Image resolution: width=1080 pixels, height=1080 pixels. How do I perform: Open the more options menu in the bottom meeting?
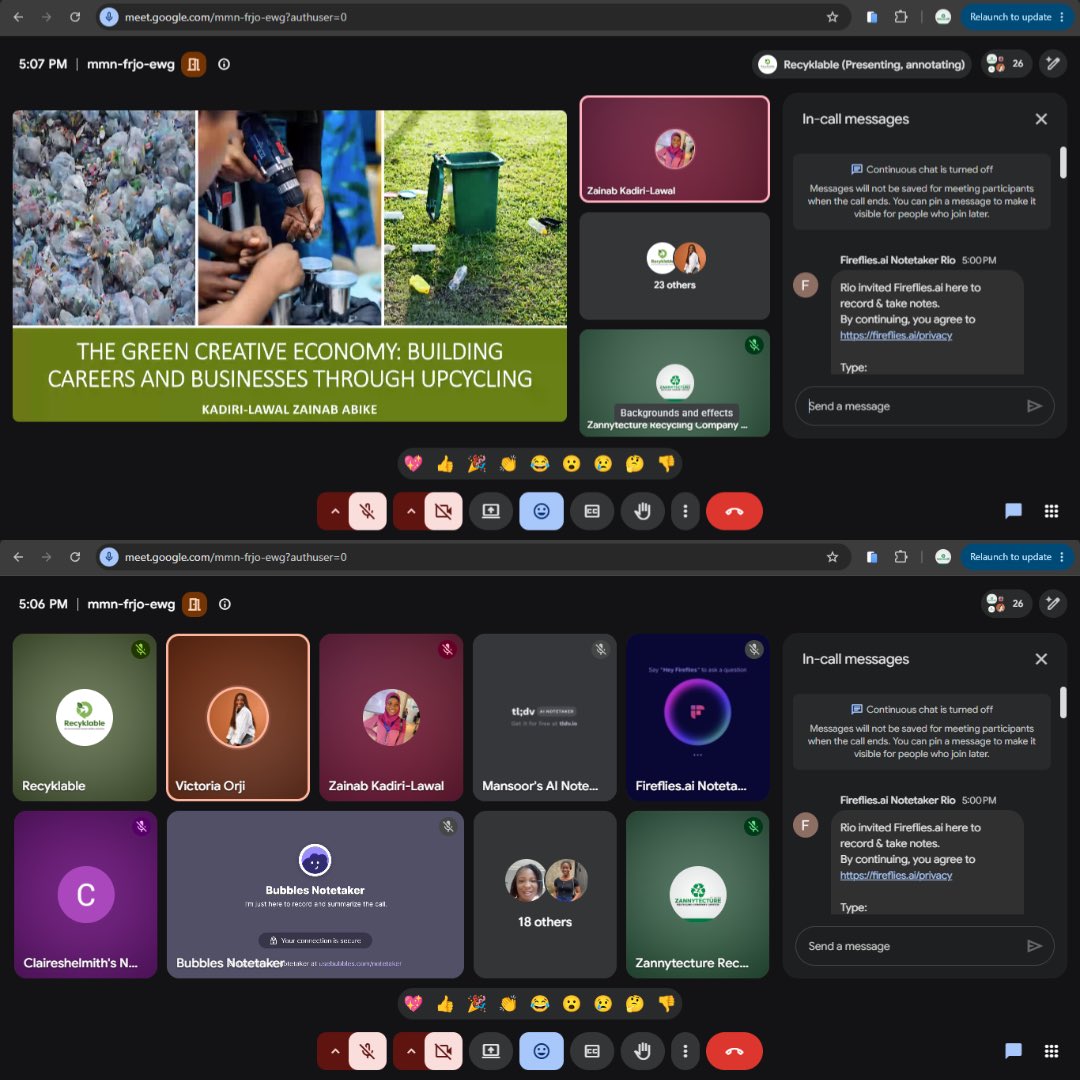coord(685,1051)
